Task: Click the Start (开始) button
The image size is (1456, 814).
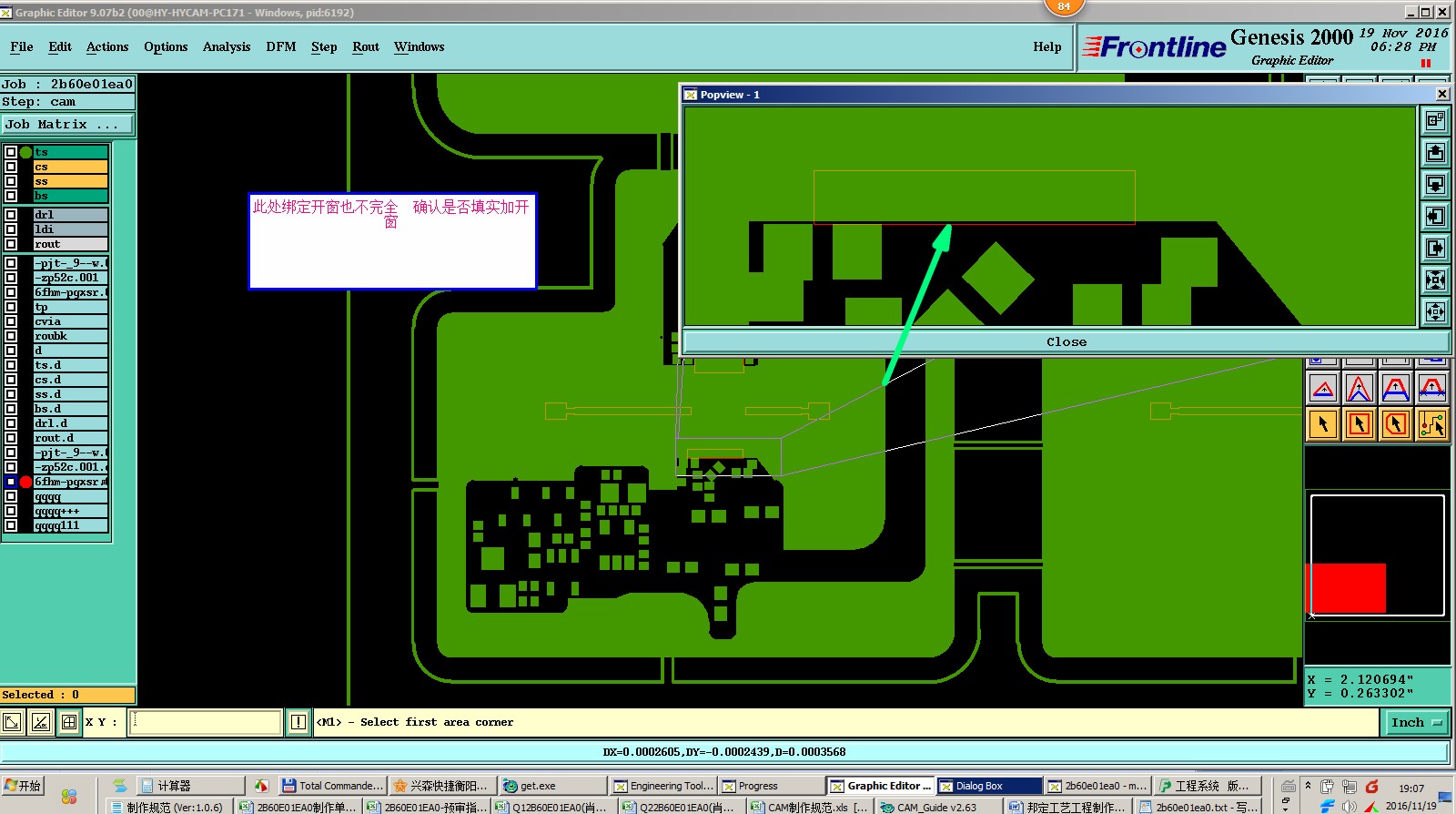Action: [23, 786]
